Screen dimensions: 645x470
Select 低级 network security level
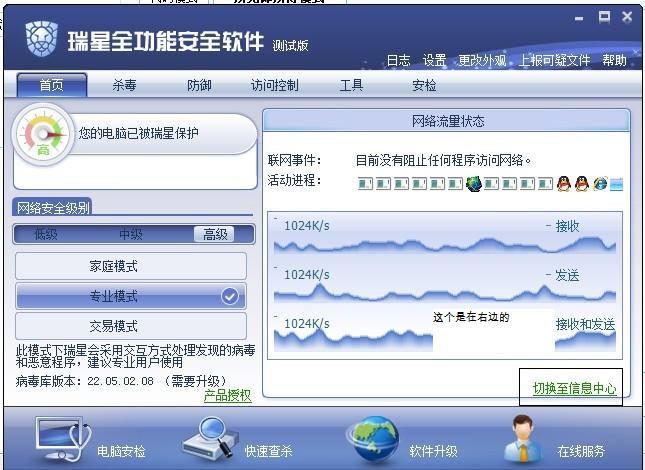pos(46,234)
